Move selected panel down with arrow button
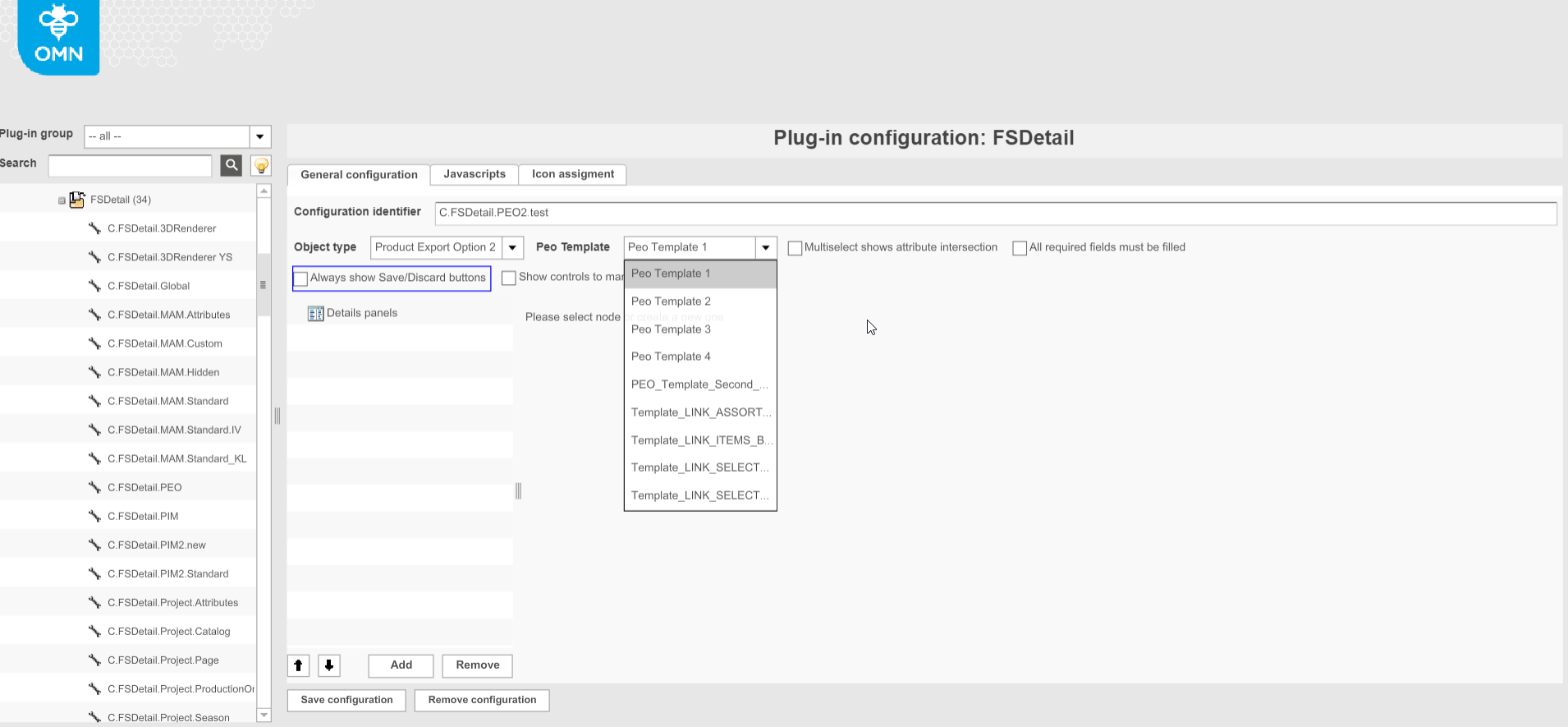Image resolution: width=1568 pixels, height=727 pixels. click(329, 665)
